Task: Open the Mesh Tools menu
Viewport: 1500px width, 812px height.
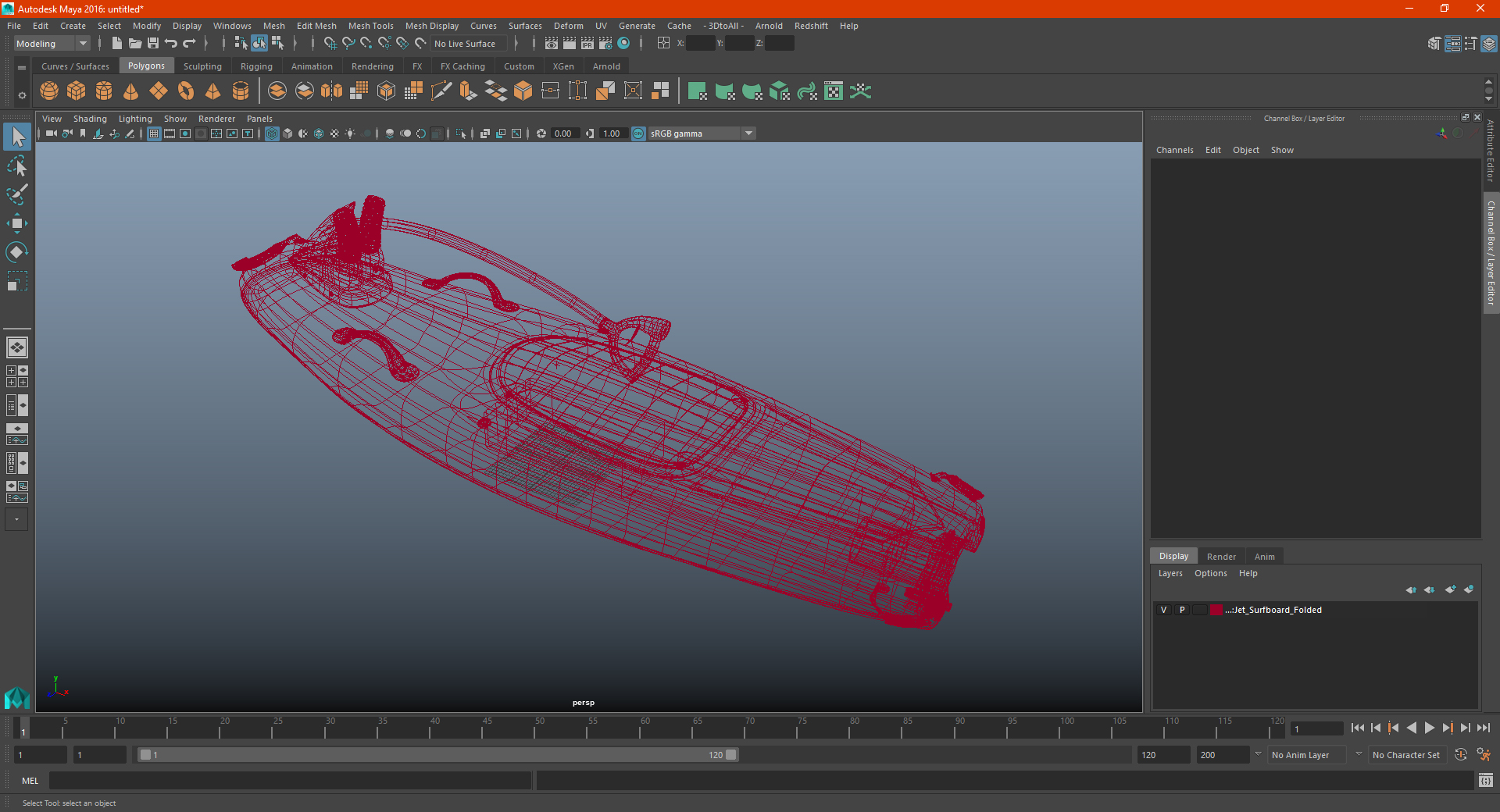Action: (x=371, y=26)
